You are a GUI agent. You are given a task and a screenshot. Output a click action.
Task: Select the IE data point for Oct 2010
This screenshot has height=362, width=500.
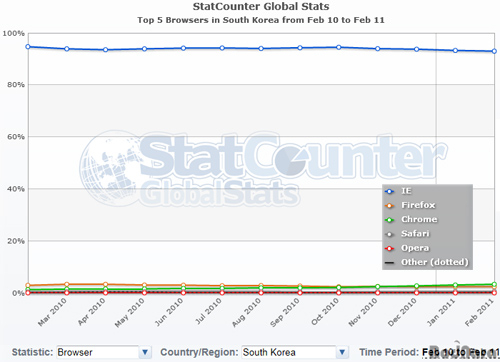tap(339, 47)
